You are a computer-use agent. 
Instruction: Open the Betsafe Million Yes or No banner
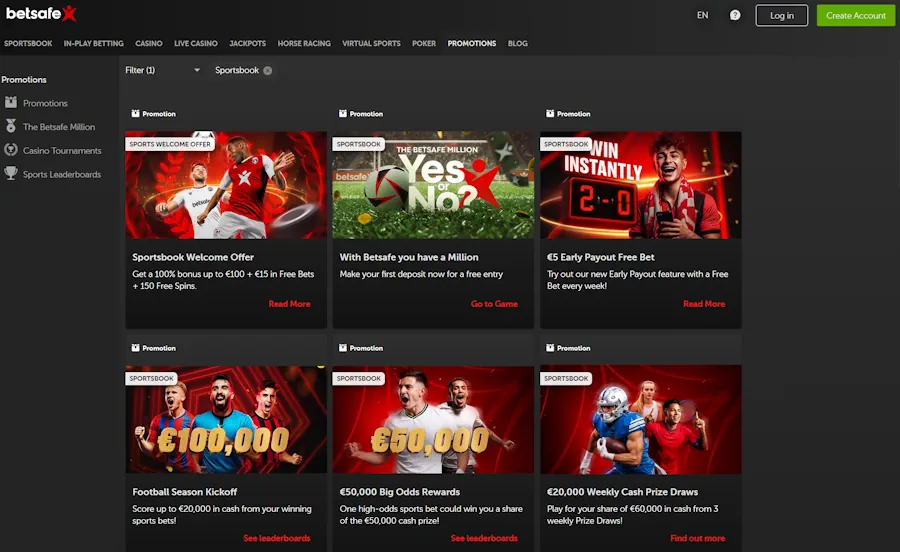coord(433,185)
